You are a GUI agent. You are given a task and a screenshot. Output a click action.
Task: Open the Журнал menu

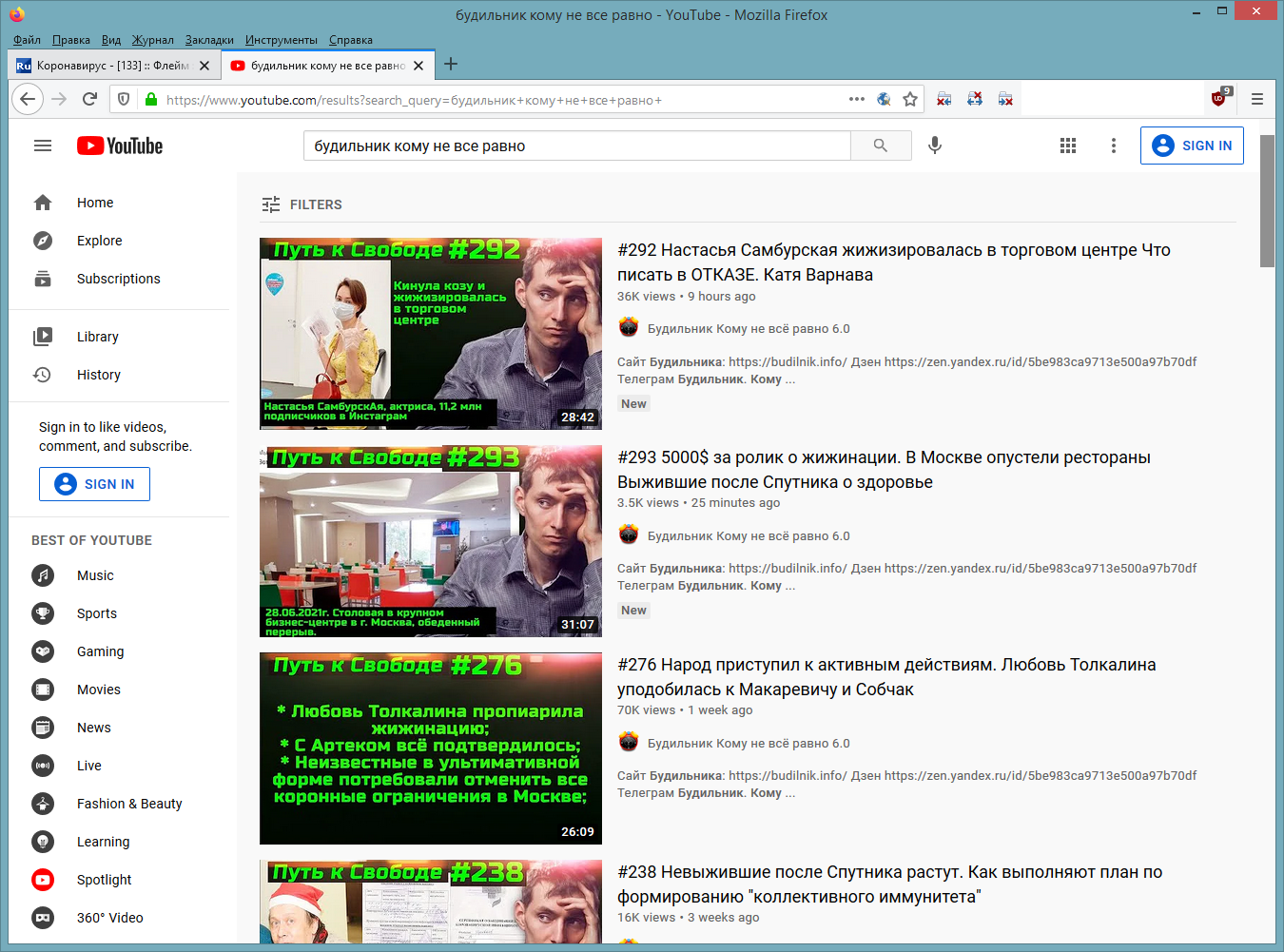tap(153, 40)
